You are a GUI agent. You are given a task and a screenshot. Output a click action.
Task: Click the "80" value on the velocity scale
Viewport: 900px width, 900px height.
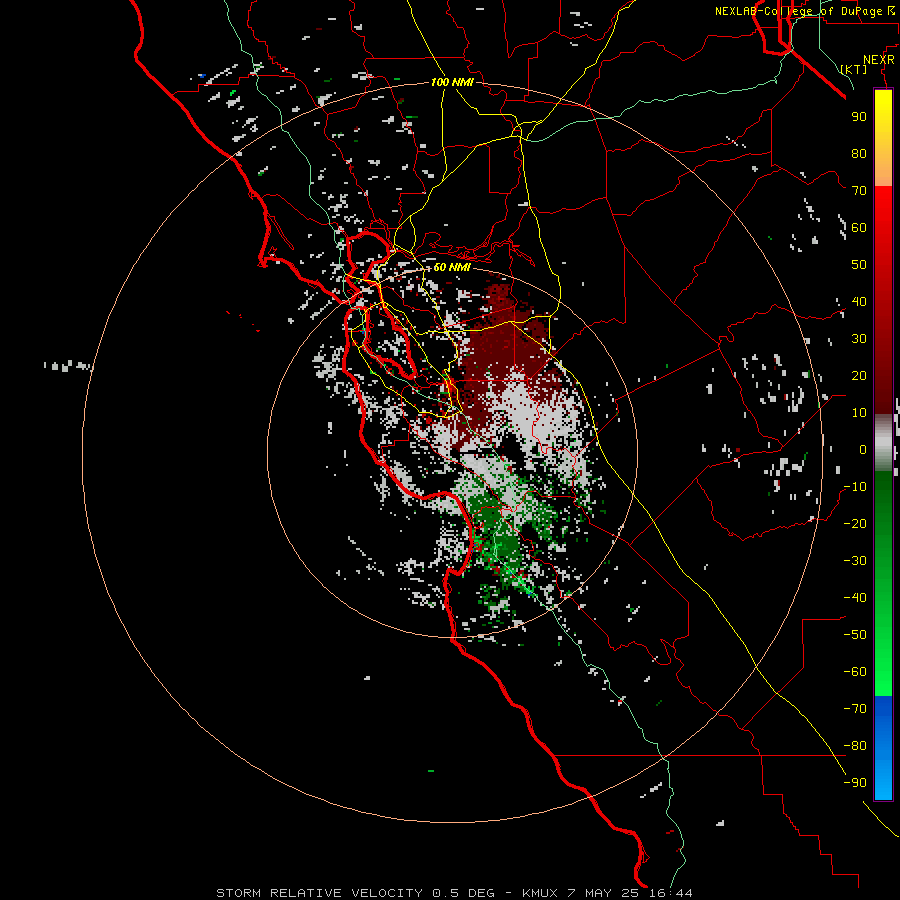(x=859, y=153)
